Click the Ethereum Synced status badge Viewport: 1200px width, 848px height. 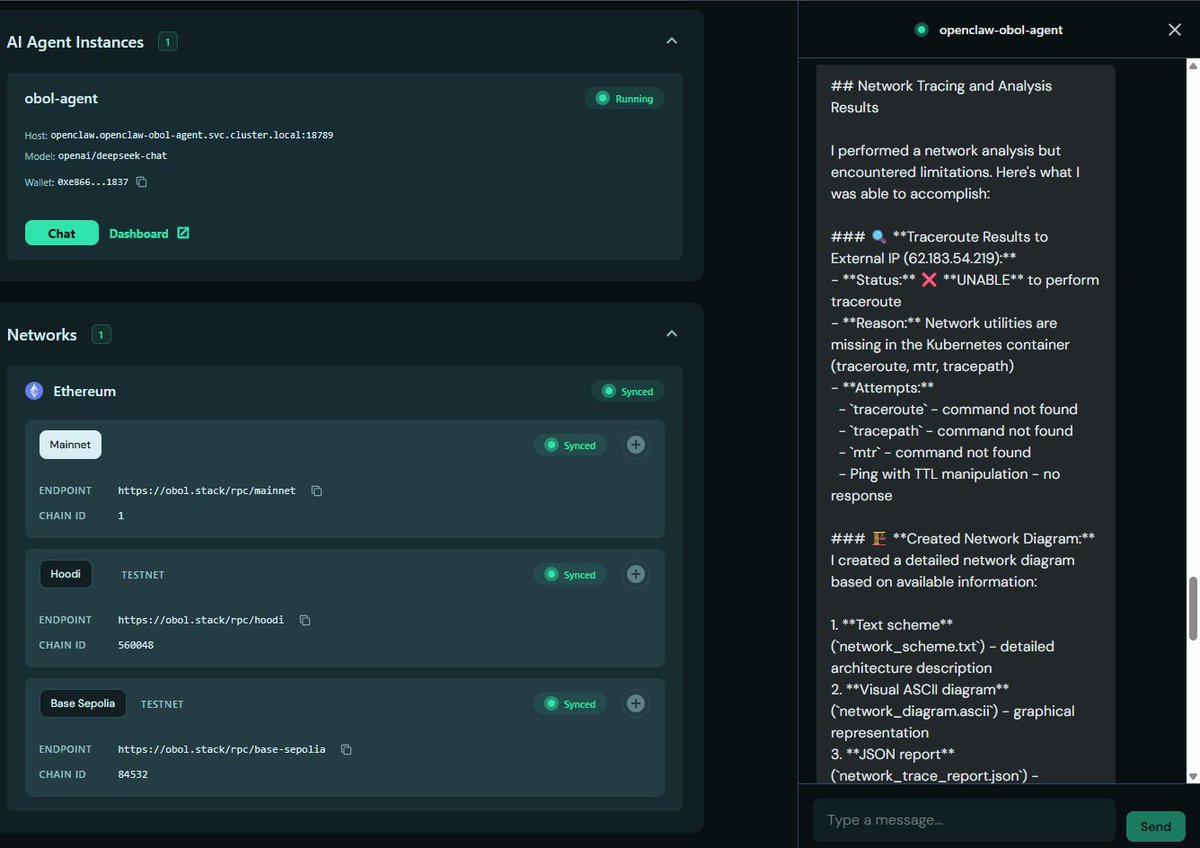tap(627, 391)
